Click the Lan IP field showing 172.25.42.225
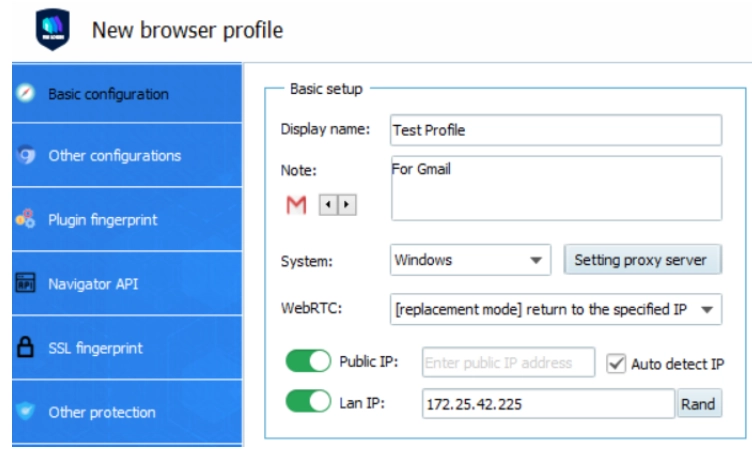The width and height of the screenshot is (752, 451). pyautogui.click(x=549, y=404)
